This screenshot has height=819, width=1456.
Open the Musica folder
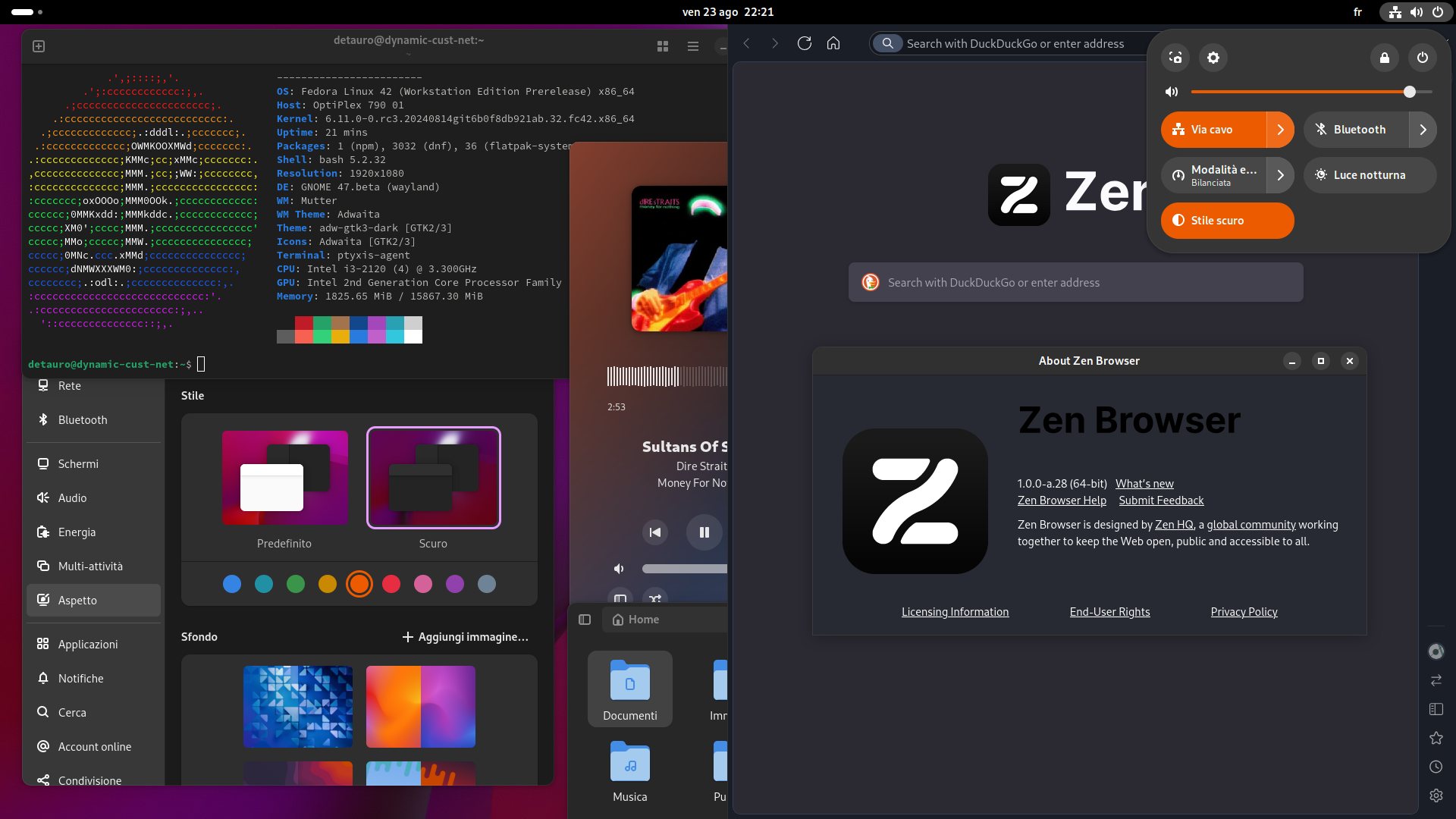630,771
